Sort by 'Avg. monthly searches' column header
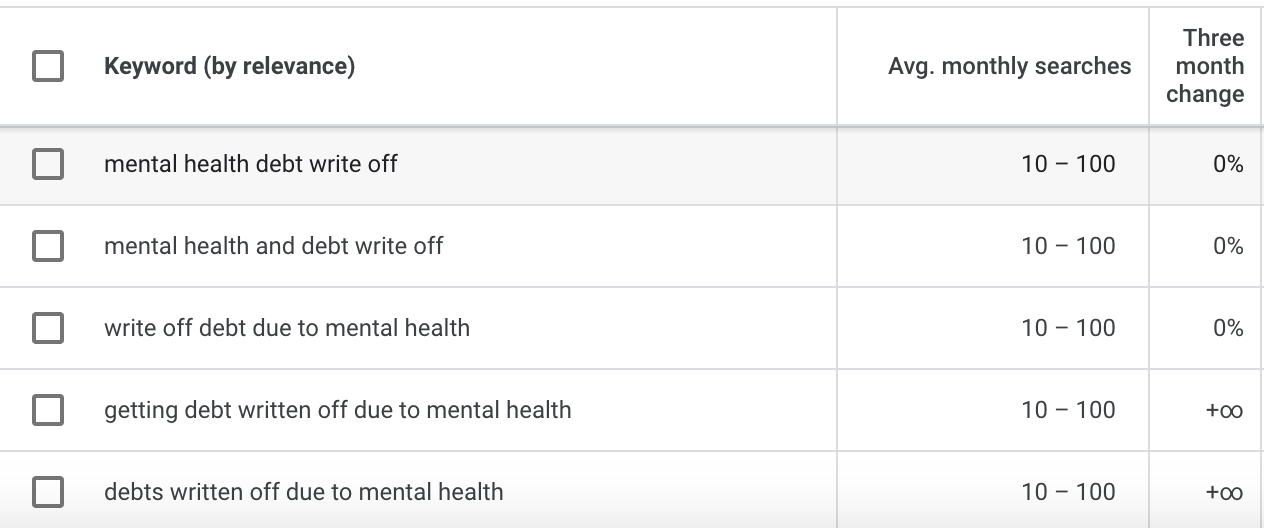The width and height of the screenshot is (1264, 528). pyautogui.click(x=1009, y=67)
